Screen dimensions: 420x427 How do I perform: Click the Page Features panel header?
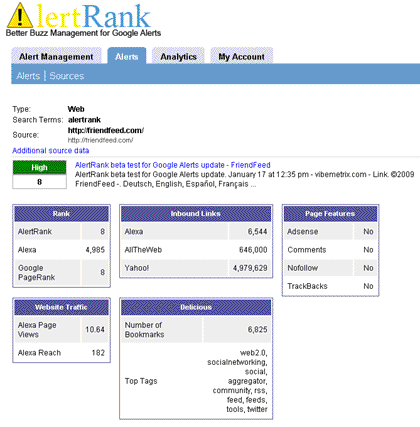[330, 214]
